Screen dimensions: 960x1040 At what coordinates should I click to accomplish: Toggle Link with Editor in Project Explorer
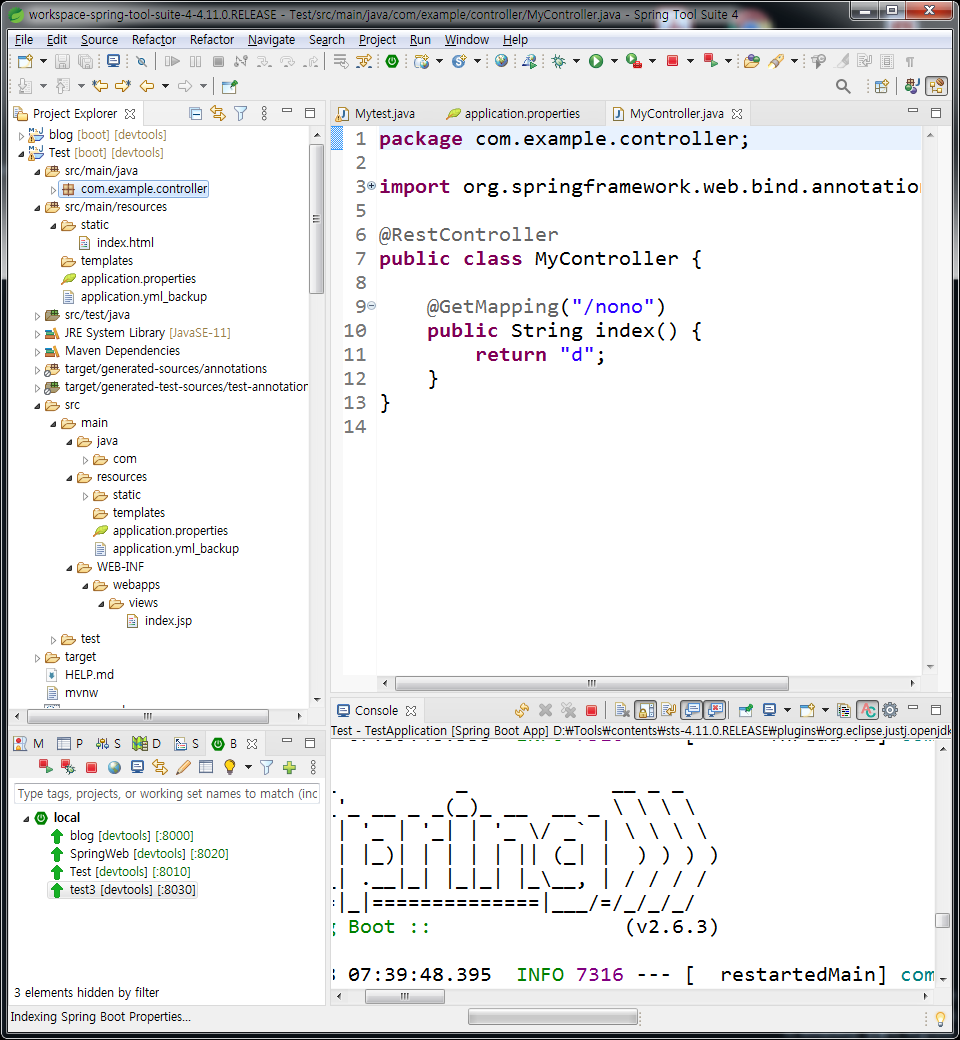[x=218, y=113]
